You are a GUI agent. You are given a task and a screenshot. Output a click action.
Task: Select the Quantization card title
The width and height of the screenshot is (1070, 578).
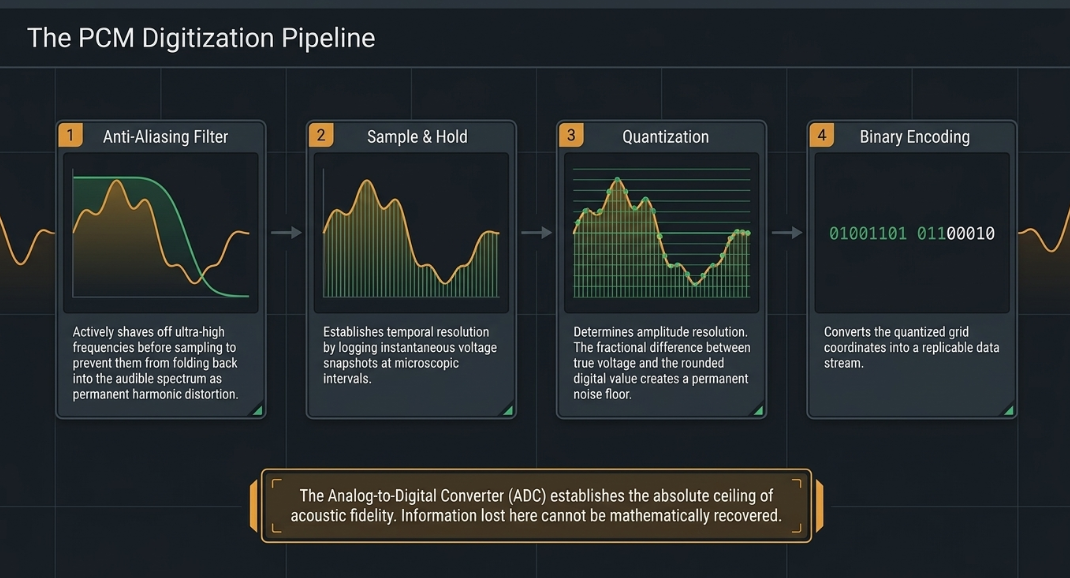point(665,136)
